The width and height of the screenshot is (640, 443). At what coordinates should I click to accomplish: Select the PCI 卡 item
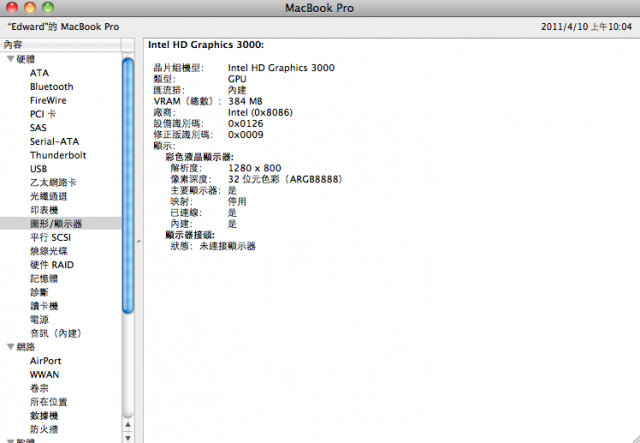click(x=43, y=114)
